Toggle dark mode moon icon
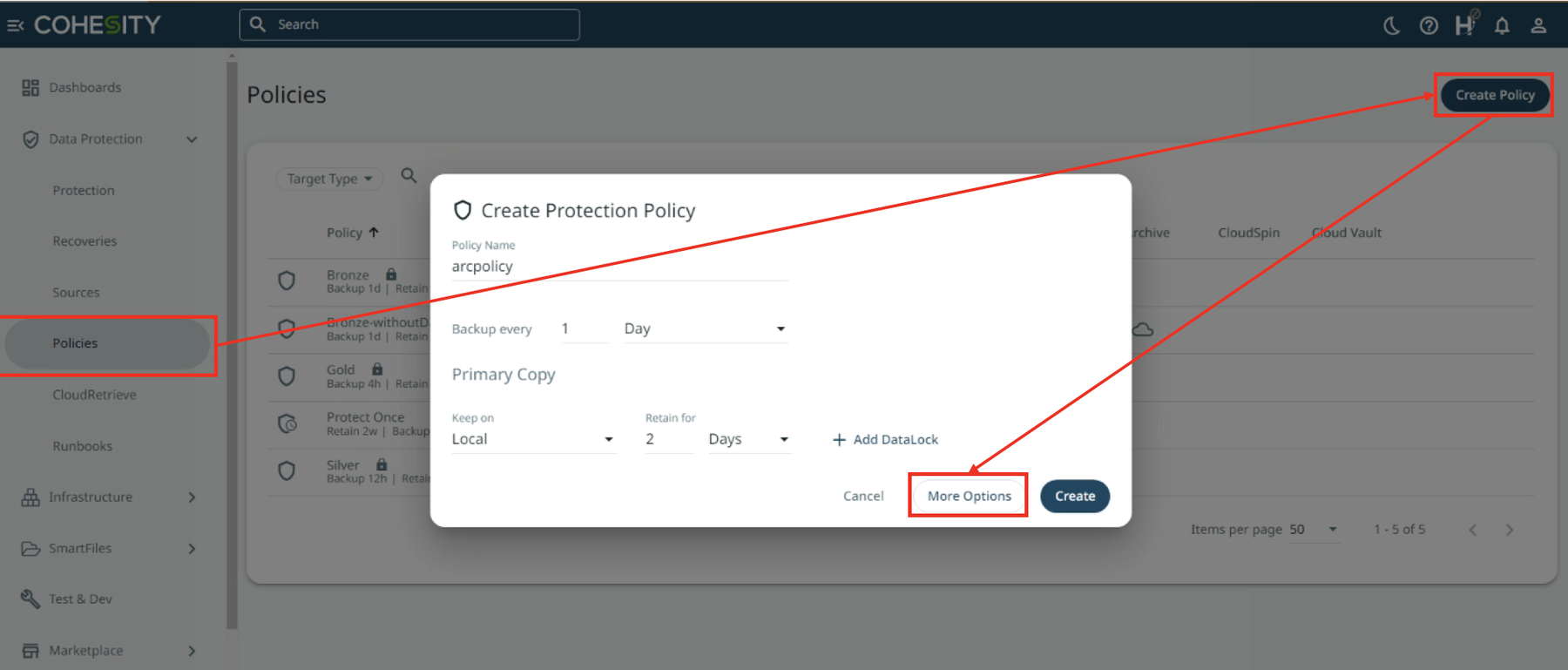This screenshot has width=1568, height=670. (x=1391, y=25)
